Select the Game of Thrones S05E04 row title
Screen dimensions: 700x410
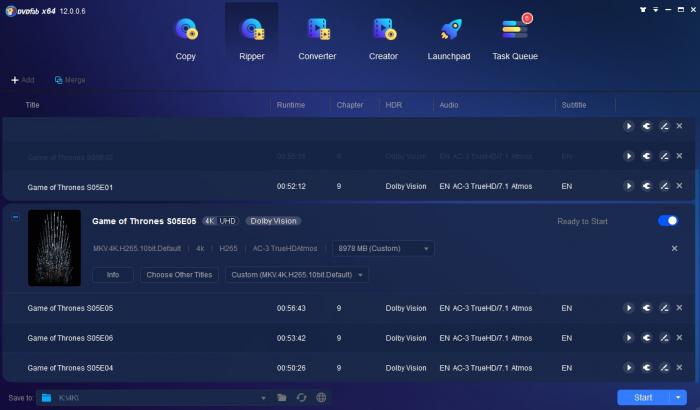(70, 368)
